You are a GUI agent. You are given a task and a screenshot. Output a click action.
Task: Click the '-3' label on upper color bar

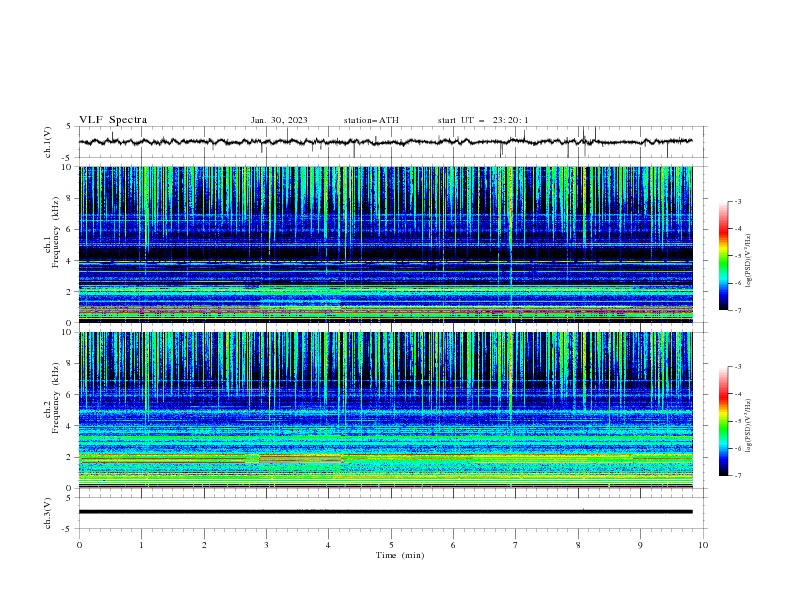(737, 201)
